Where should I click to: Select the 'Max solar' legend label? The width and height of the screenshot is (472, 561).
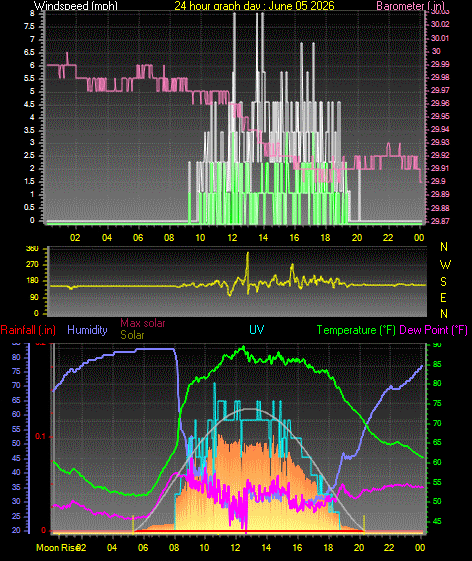pos(143,323)
